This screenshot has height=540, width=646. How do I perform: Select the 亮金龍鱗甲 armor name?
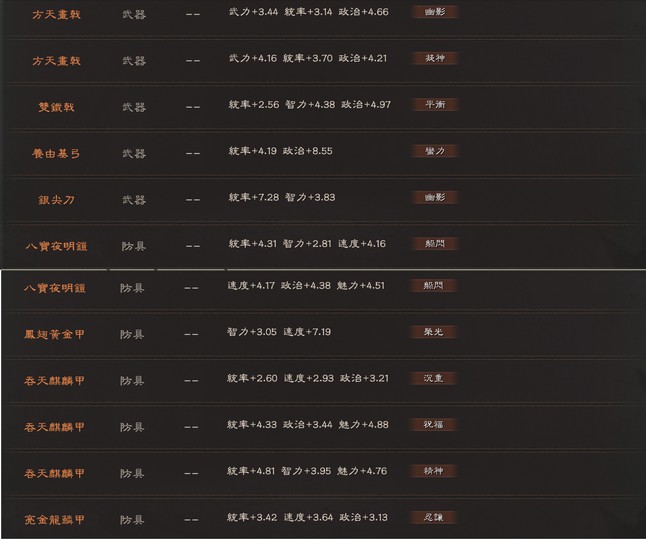tap(54, 520)
